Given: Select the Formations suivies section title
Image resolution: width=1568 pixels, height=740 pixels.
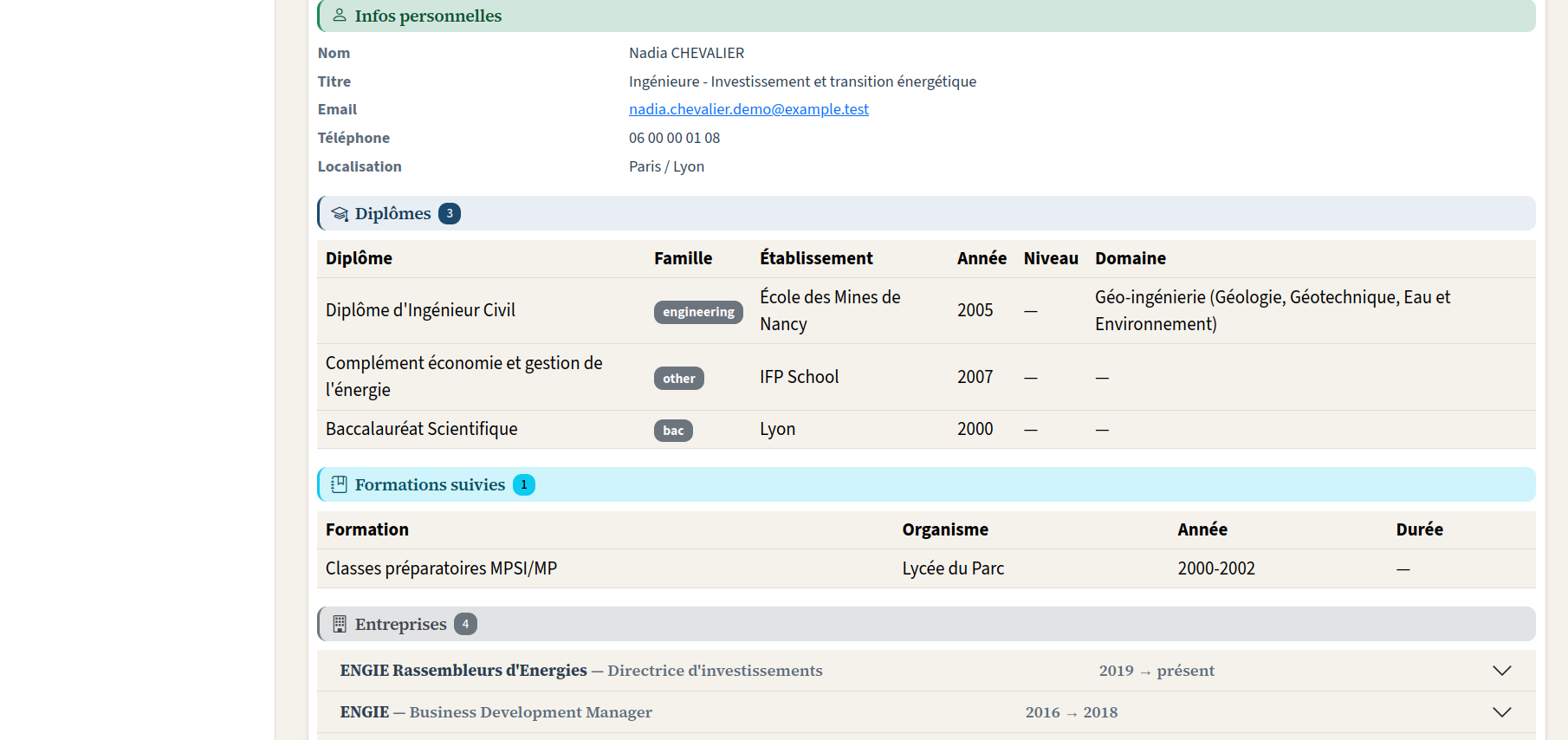Looking at the screenshot, I should pos(430,484).
